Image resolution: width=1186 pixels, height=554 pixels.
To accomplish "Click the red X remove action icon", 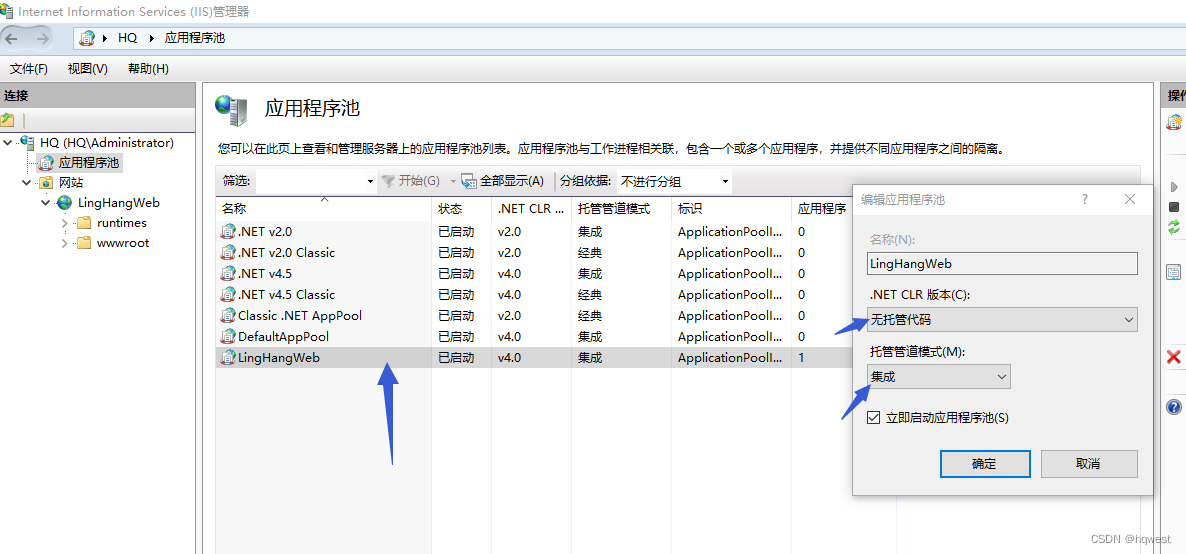I will [1174, 356].
